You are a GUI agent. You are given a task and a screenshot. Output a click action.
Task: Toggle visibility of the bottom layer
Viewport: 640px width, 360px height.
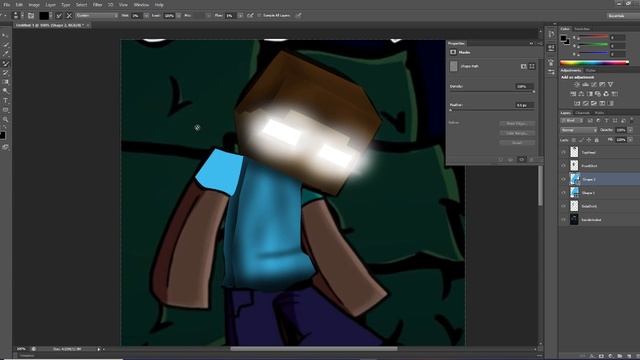[x=564, y=220]
